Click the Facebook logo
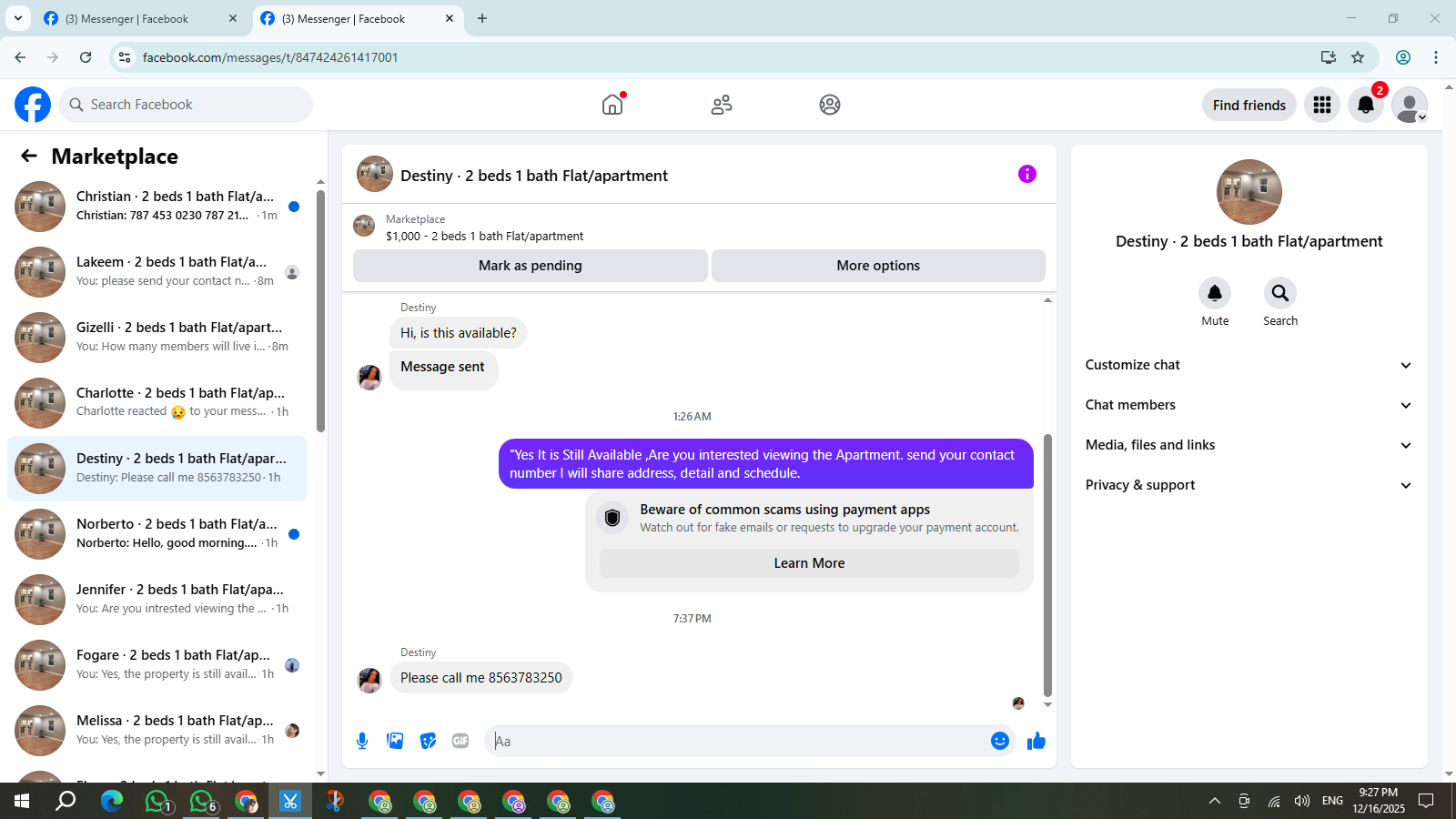 pos(33,105)
